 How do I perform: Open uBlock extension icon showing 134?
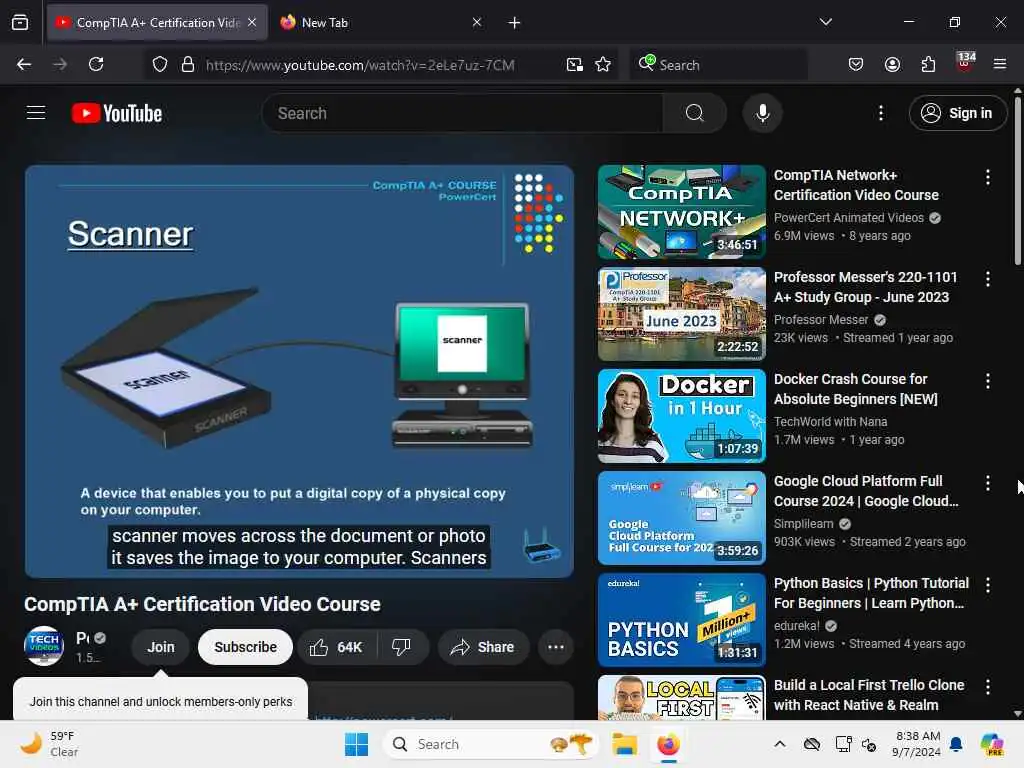click(x=965, y=63)
